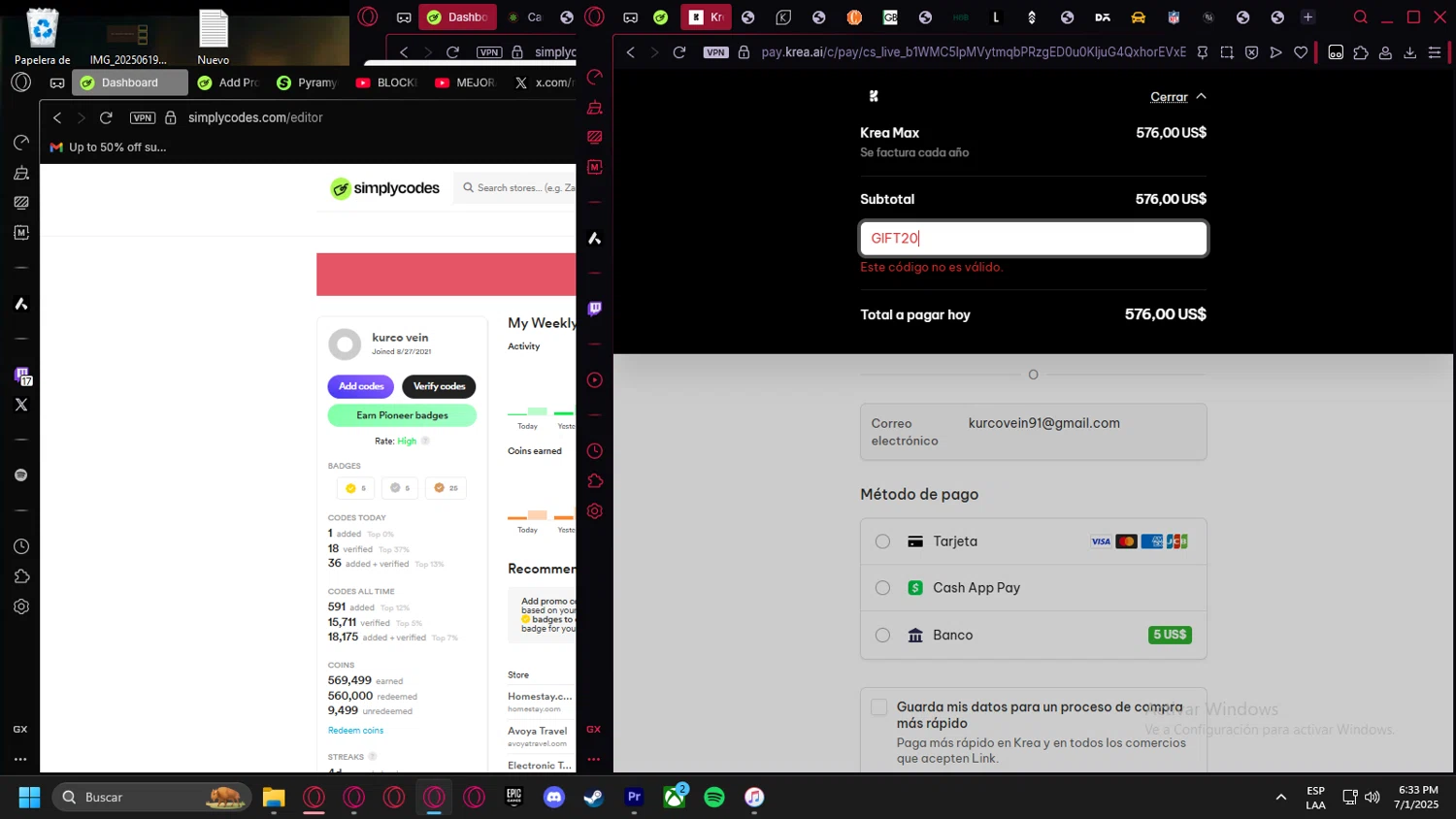Open the downloads icon in Krea window
This screenshot has width=1456, height=819.
[1410, 52]
